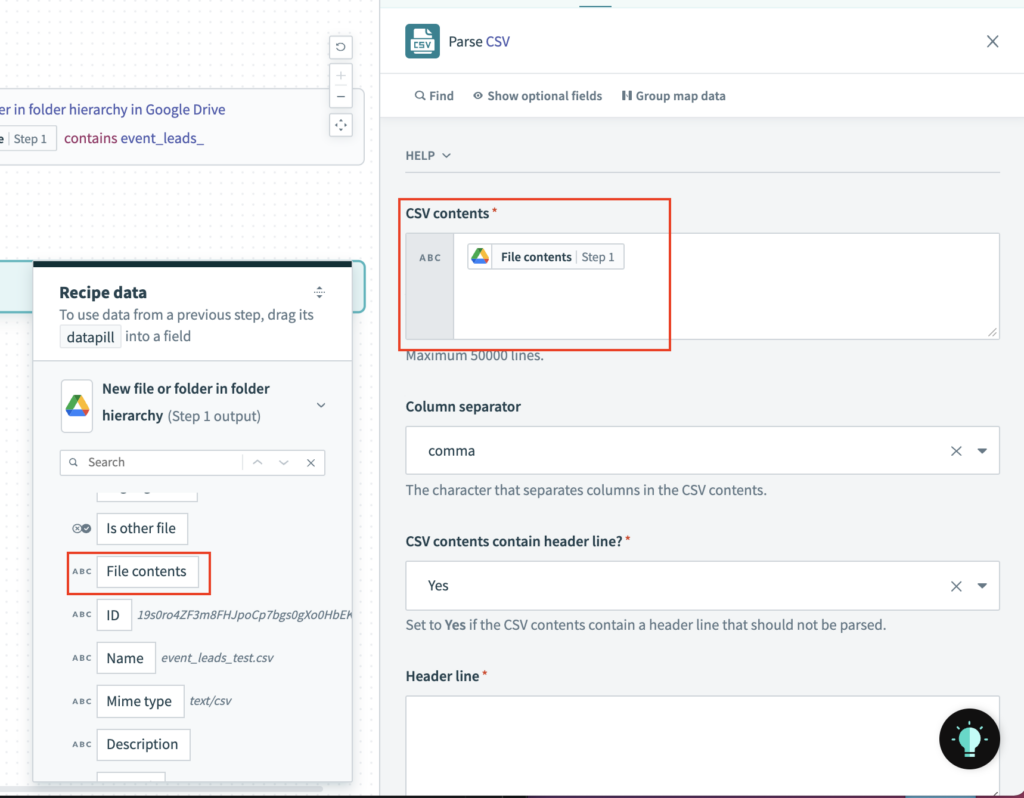Click the fit-to-screen canvas control
The width and height of the screenshot is (1024, 798).
pyautogui.click(x=340, y=125)
